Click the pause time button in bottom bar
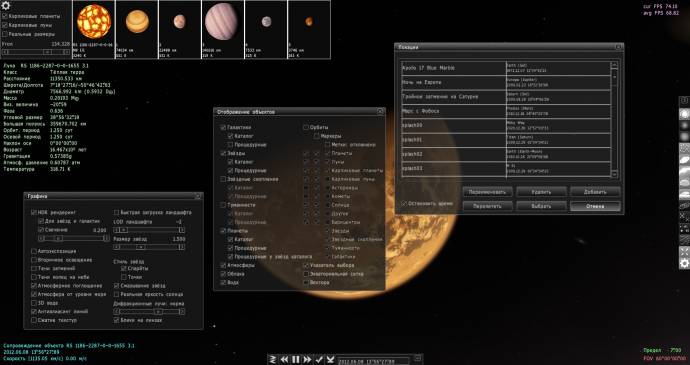Viewport: 690px width, 365px height. point(296,360)
